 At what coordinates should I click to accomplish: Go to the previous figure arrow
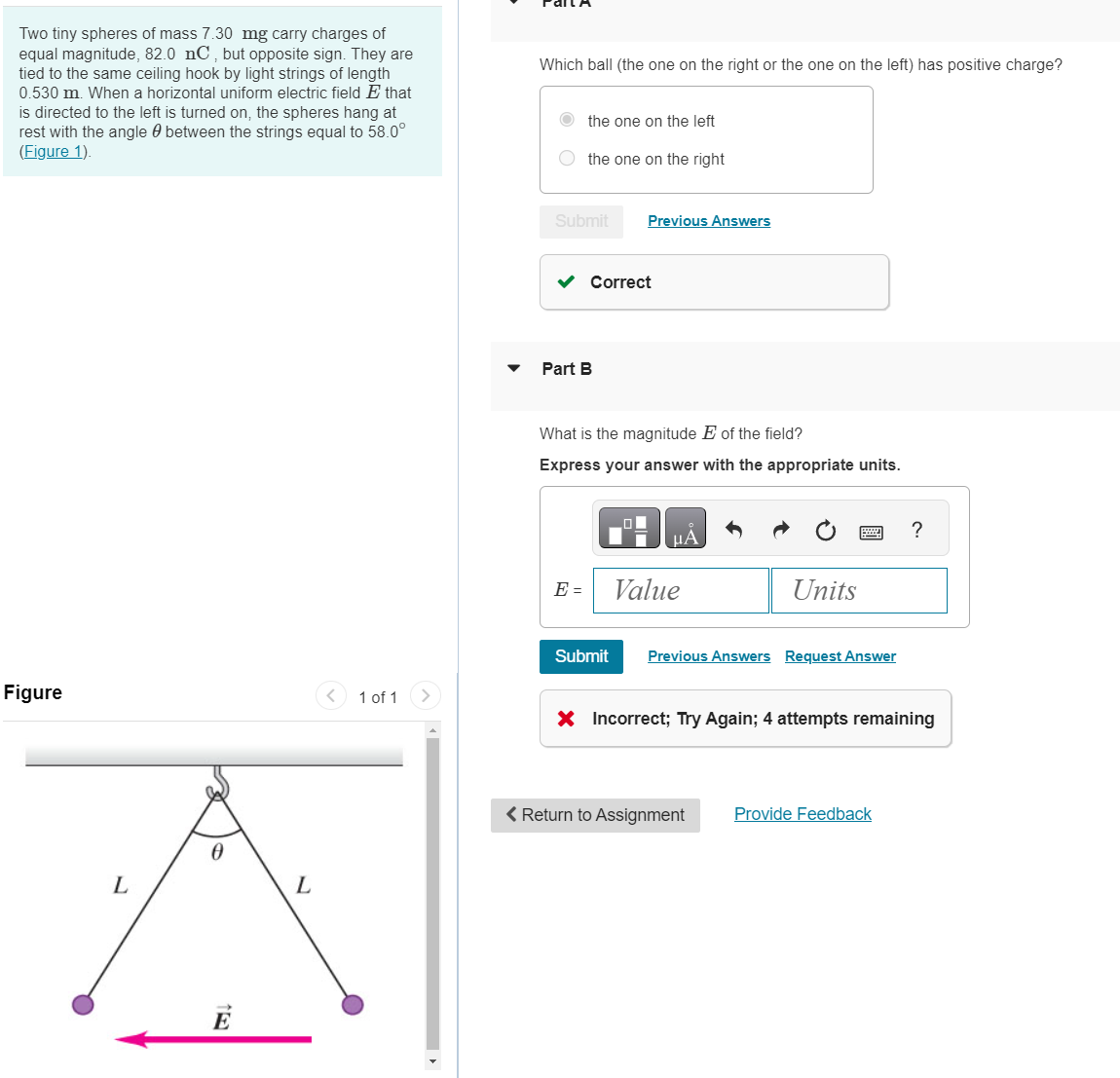(x=331, y=696)
